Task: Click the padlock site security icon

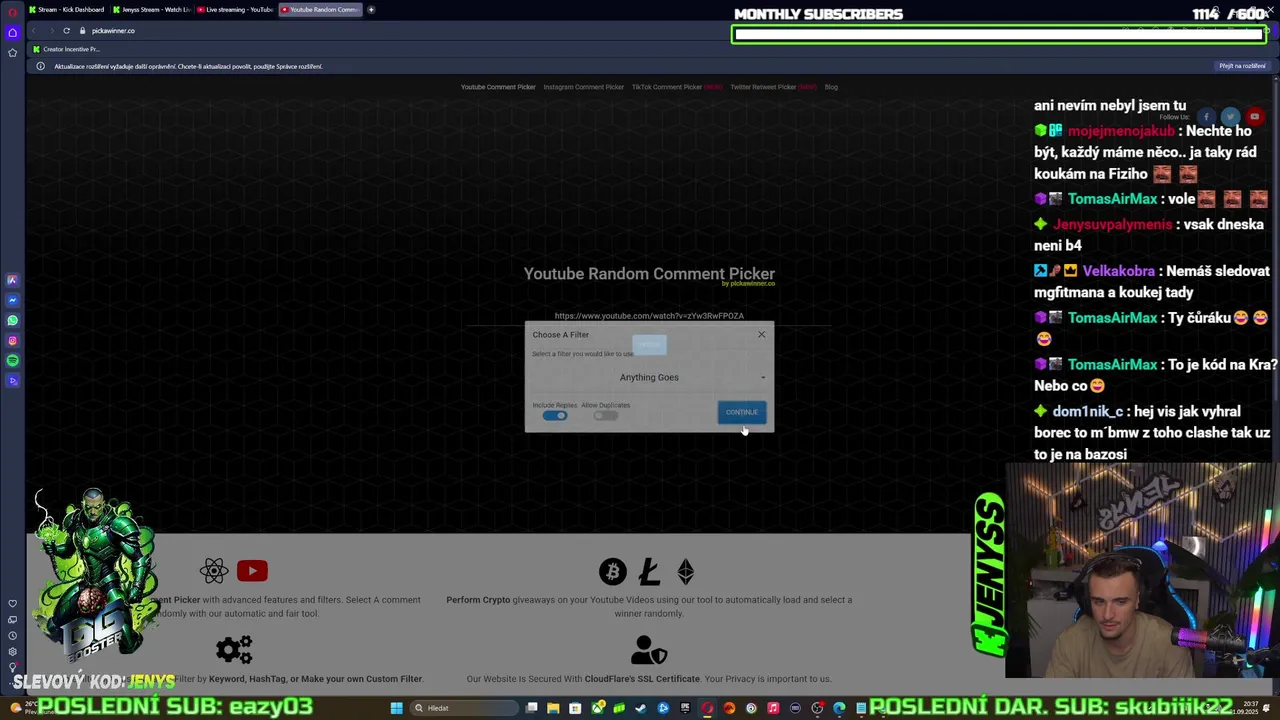Action: 83,30
